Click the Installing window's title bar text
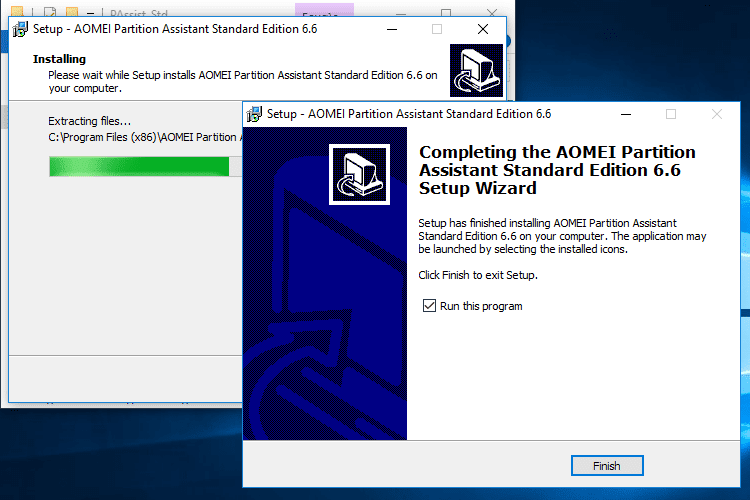Image resolution: width=750 pixels, height=500 pixels. pyautogui.click(x=168, y=29)
